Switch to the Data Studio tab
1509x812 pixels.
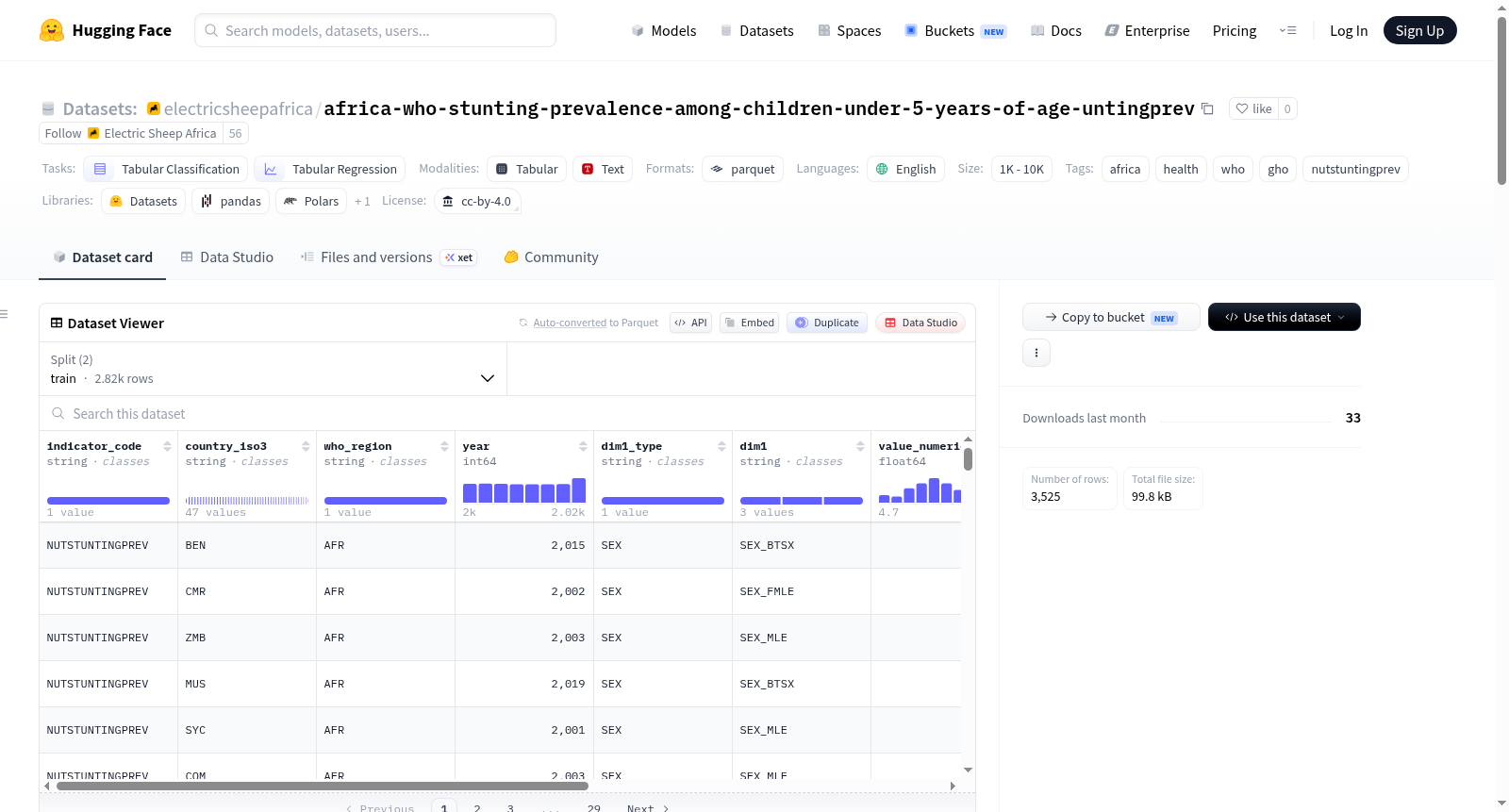pyautogui.click(x=226, y=257)
